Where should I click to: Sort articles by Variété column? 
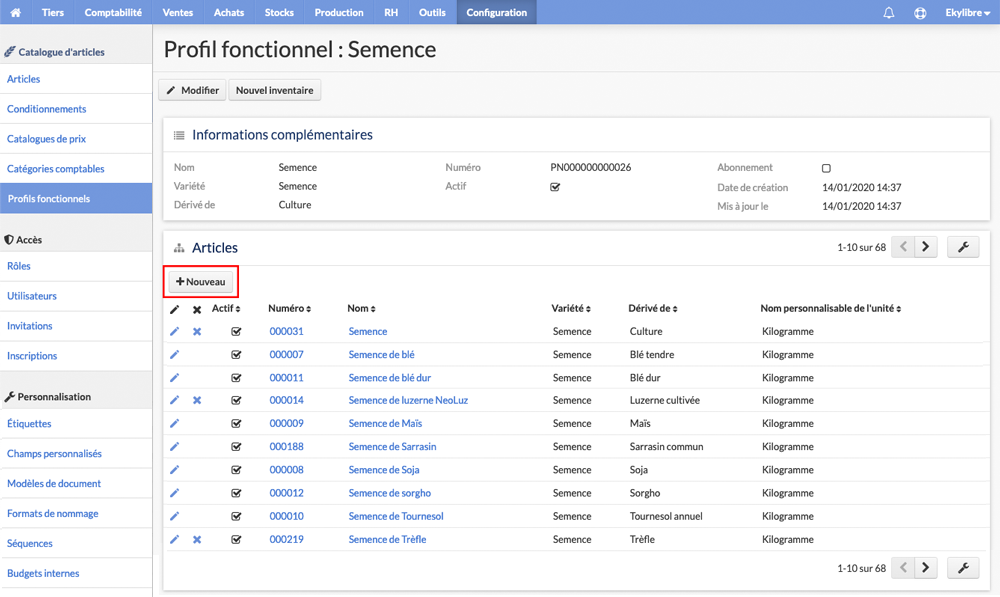click(x=571, y=308)
